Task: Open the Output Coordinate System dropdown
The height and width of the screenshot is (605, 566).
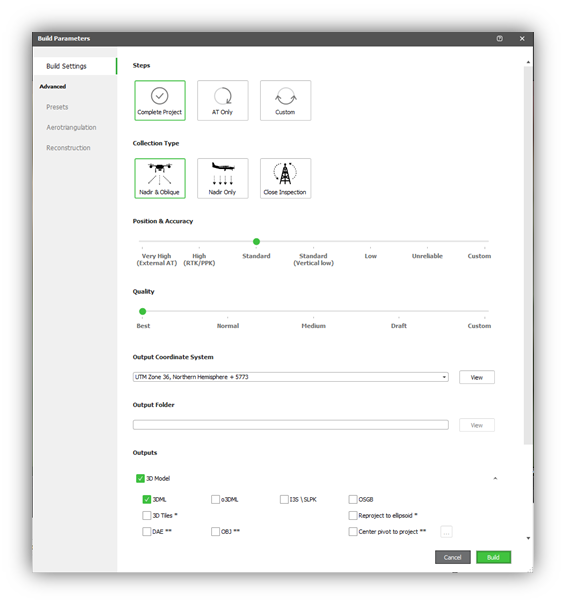Action: point(291,377)
